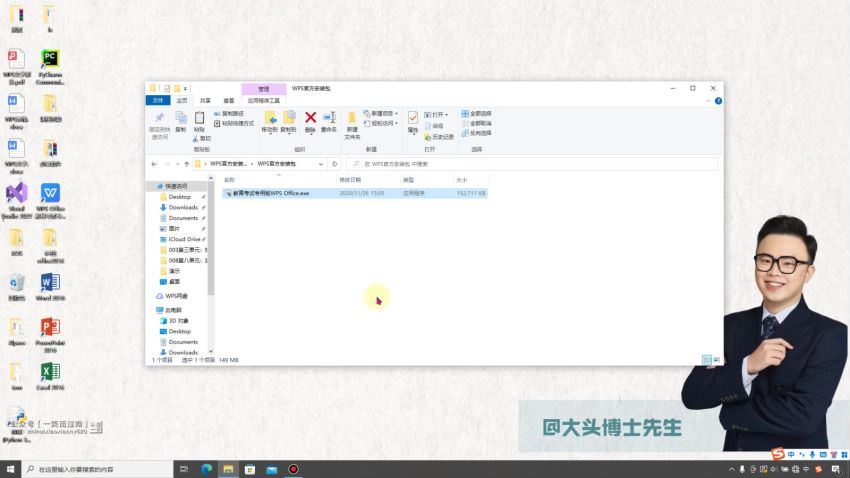The height and width of the screenshot is (478, 850).
Task: Open Documents under Quick access
Action: pos(183,218)
